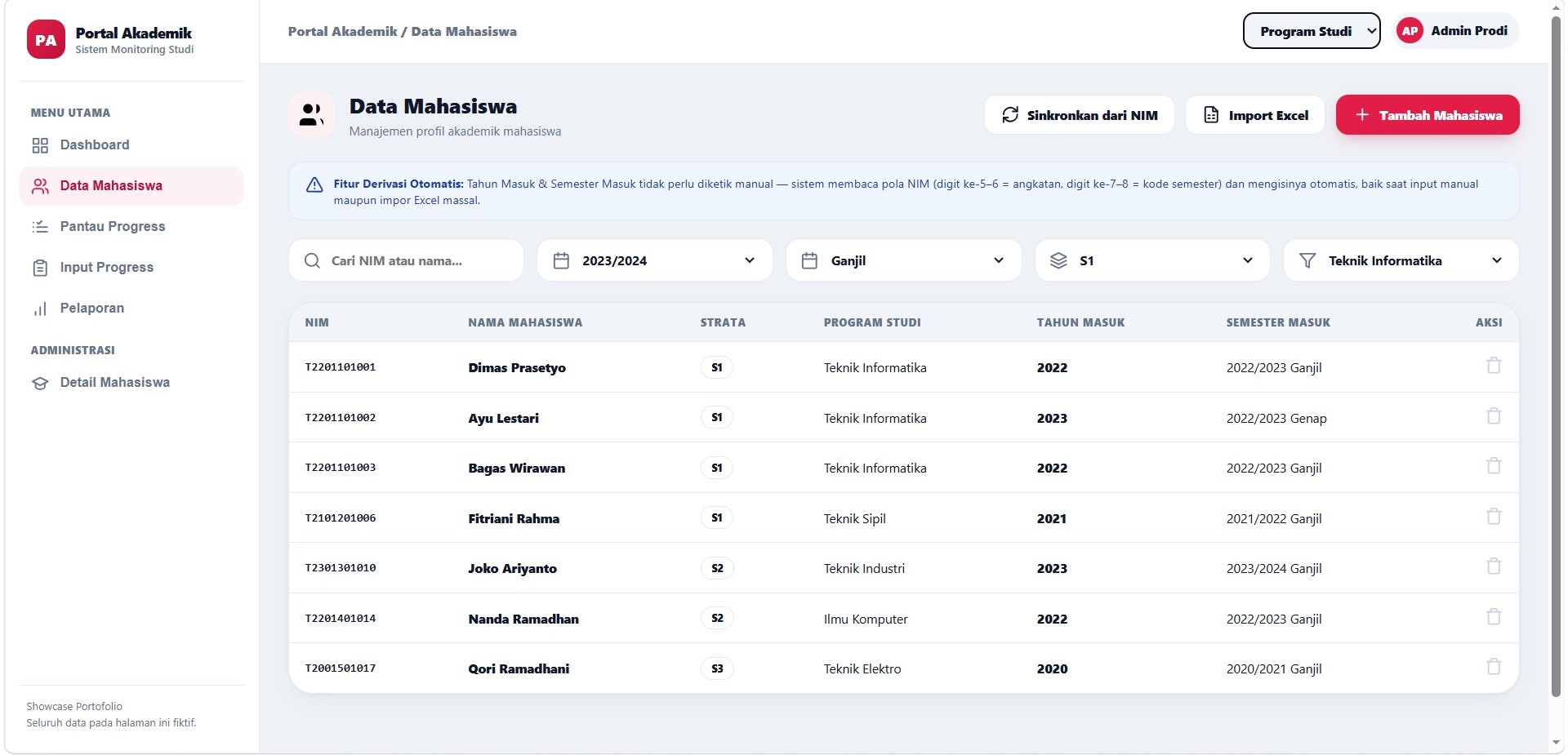Delete Nanda Ramadhan row via trash icon
Screen dimensions: 1568x755
tap(1494, 617)
